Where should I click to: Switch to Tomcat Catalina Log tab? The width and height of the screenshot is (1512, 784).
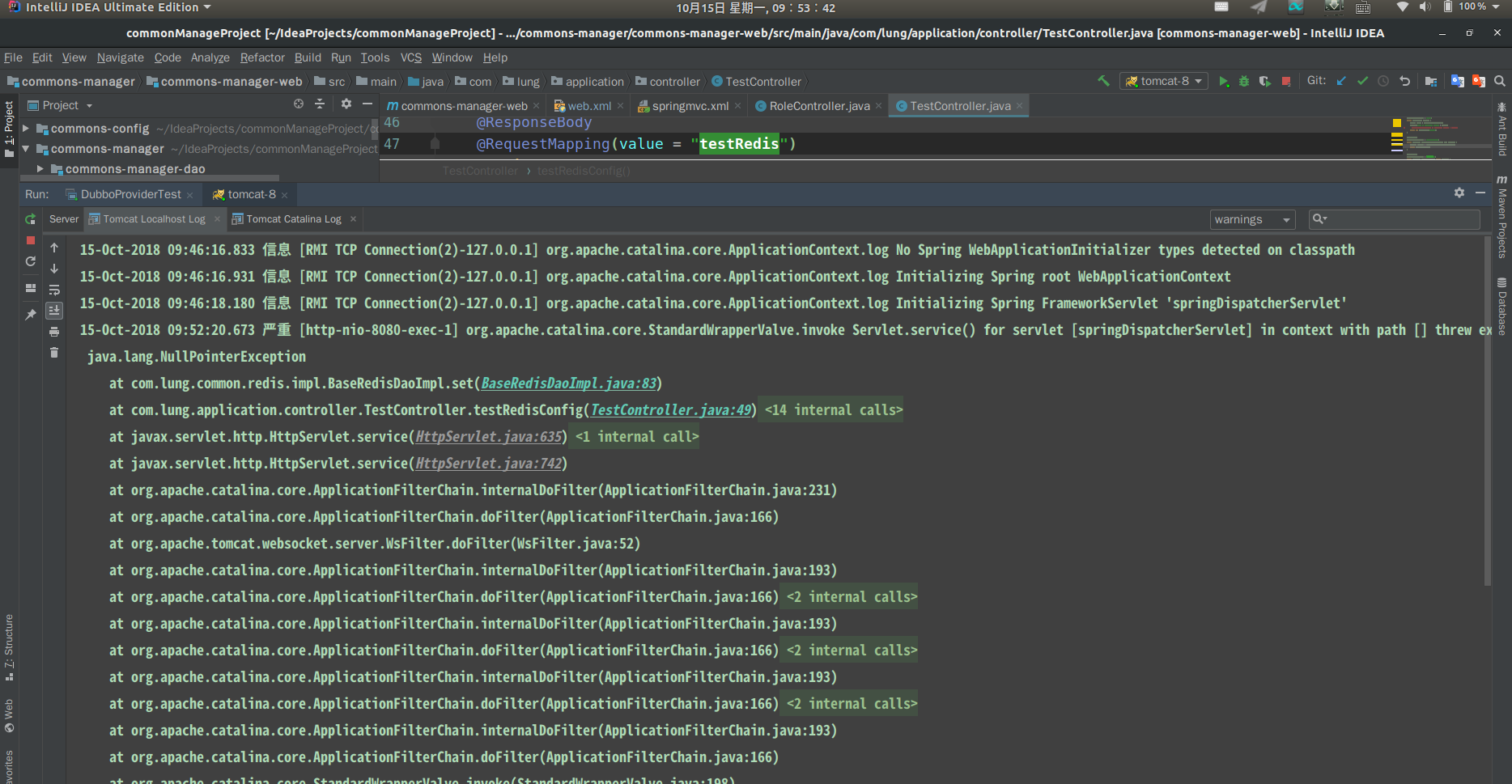pyautogui.click(x=293, y=219)
